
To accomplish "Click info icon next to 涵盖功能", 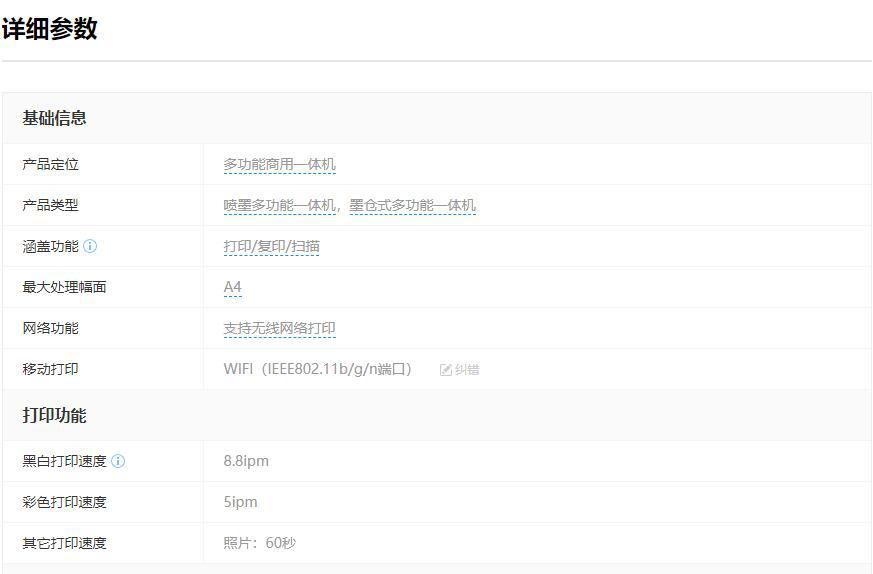I will (x=90, y=246).
